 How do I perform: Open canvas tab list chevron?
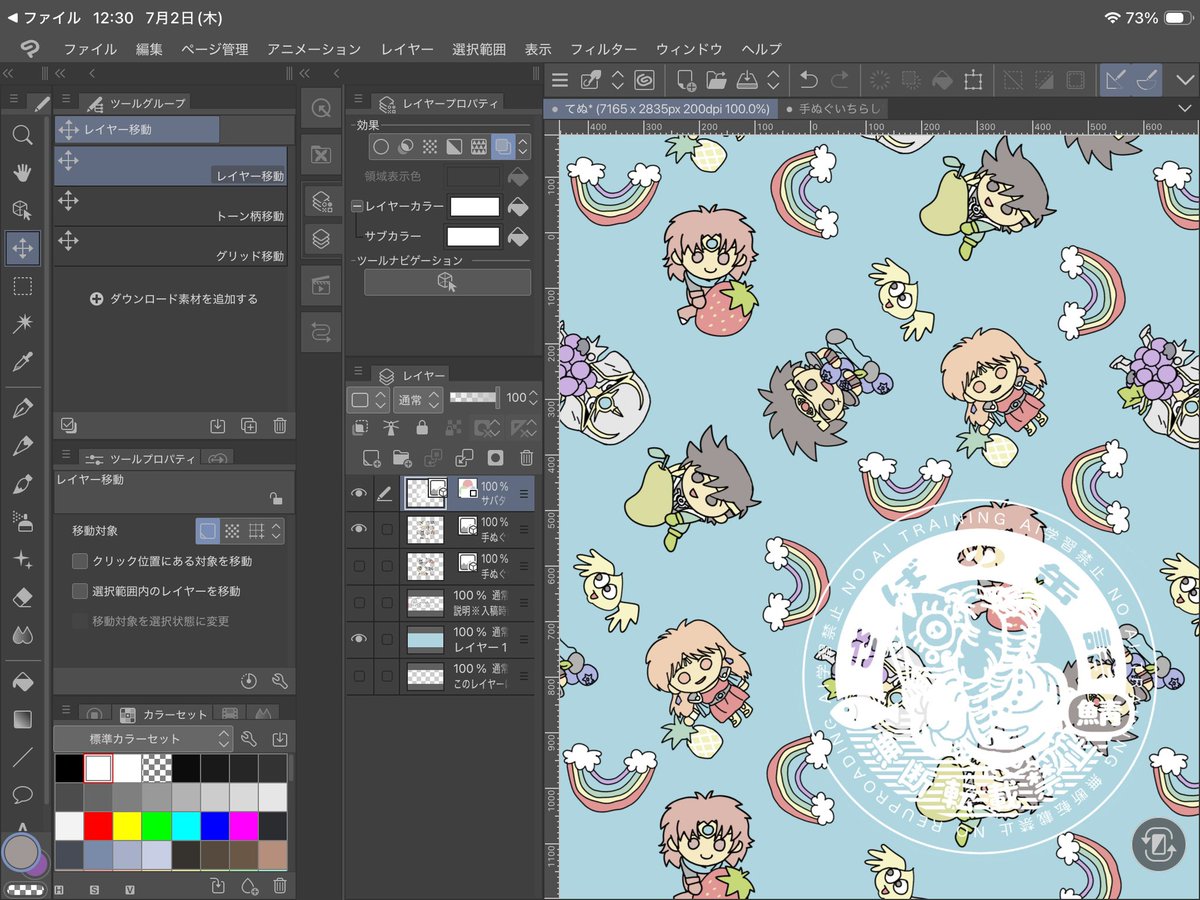[1185, 108]
